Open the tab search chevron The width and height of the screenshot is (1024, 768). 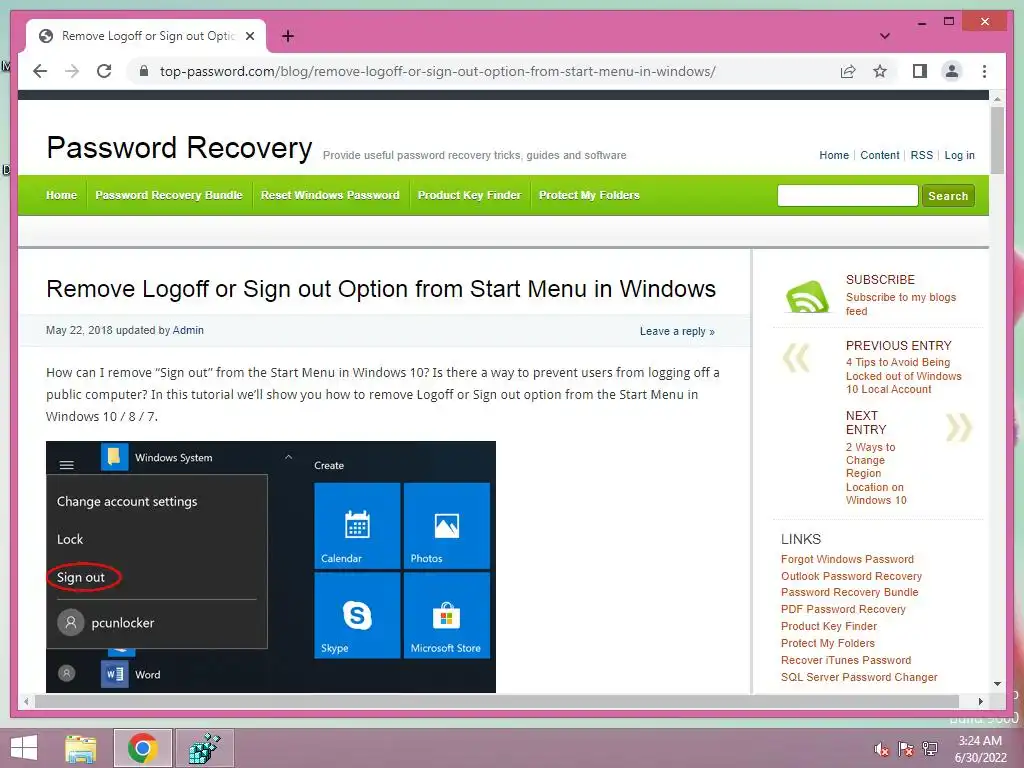click(x=884, y=36)
